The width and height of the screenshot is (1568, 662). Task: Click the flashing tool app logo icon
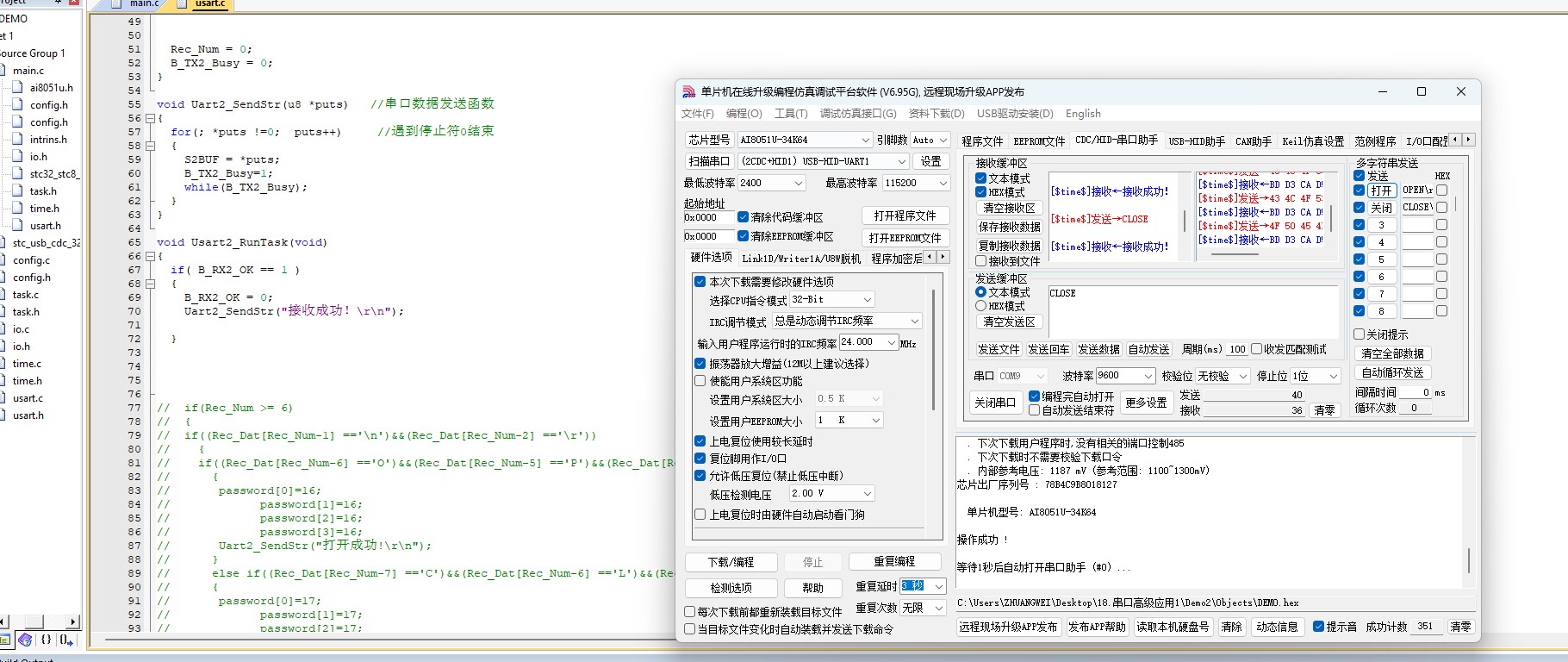[x=688, y=91]
